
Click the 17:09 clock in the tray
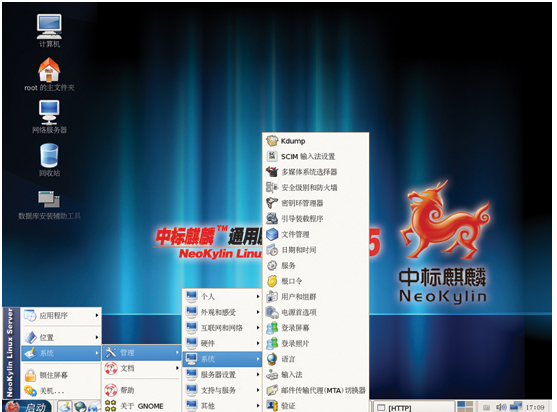coord(535,407)
